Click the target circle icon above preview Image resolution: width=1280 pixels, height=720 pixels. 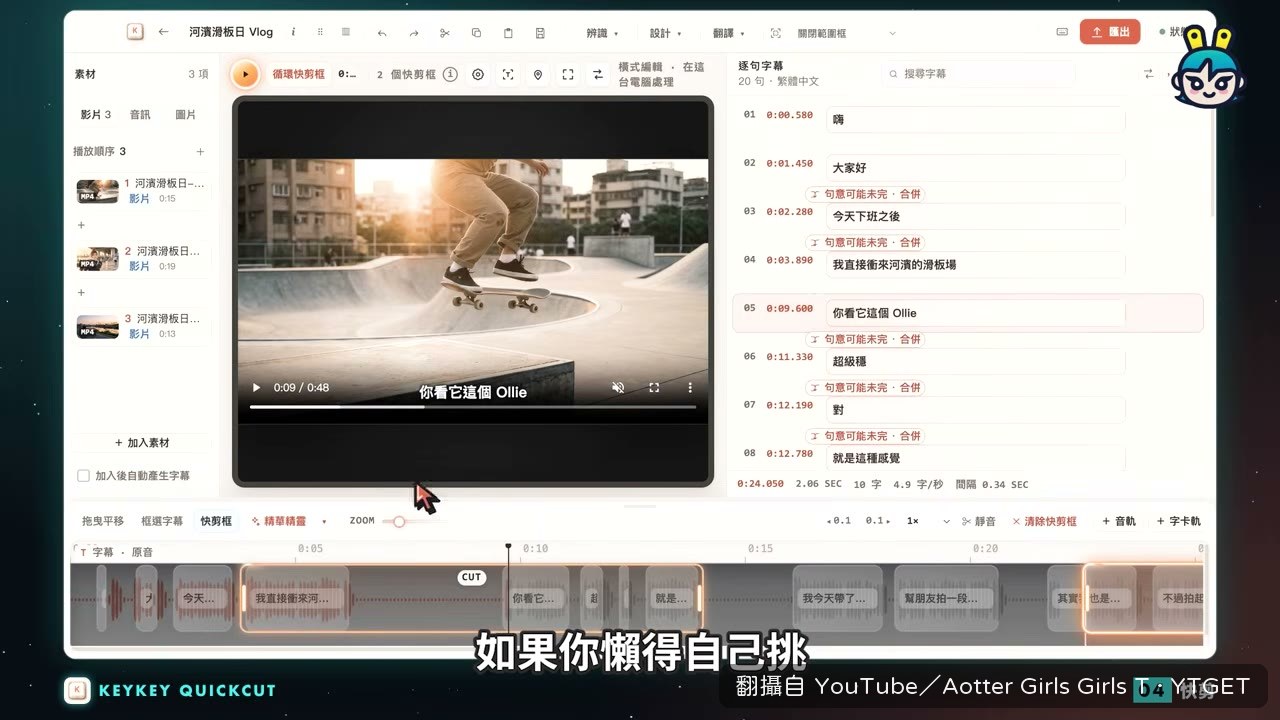pyautogui.click(x=478, y=74)
